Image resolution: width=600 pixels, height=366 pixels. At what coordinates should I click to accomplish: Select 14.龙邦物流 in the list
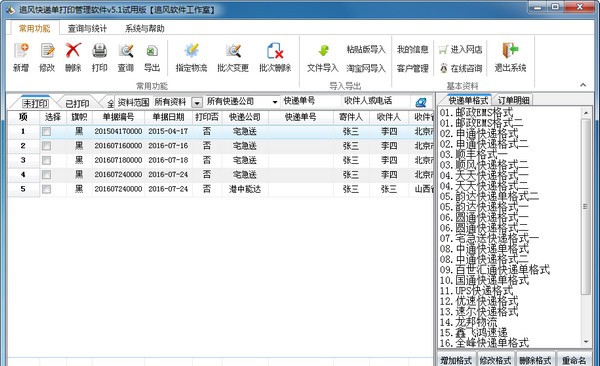pos(468,322)
